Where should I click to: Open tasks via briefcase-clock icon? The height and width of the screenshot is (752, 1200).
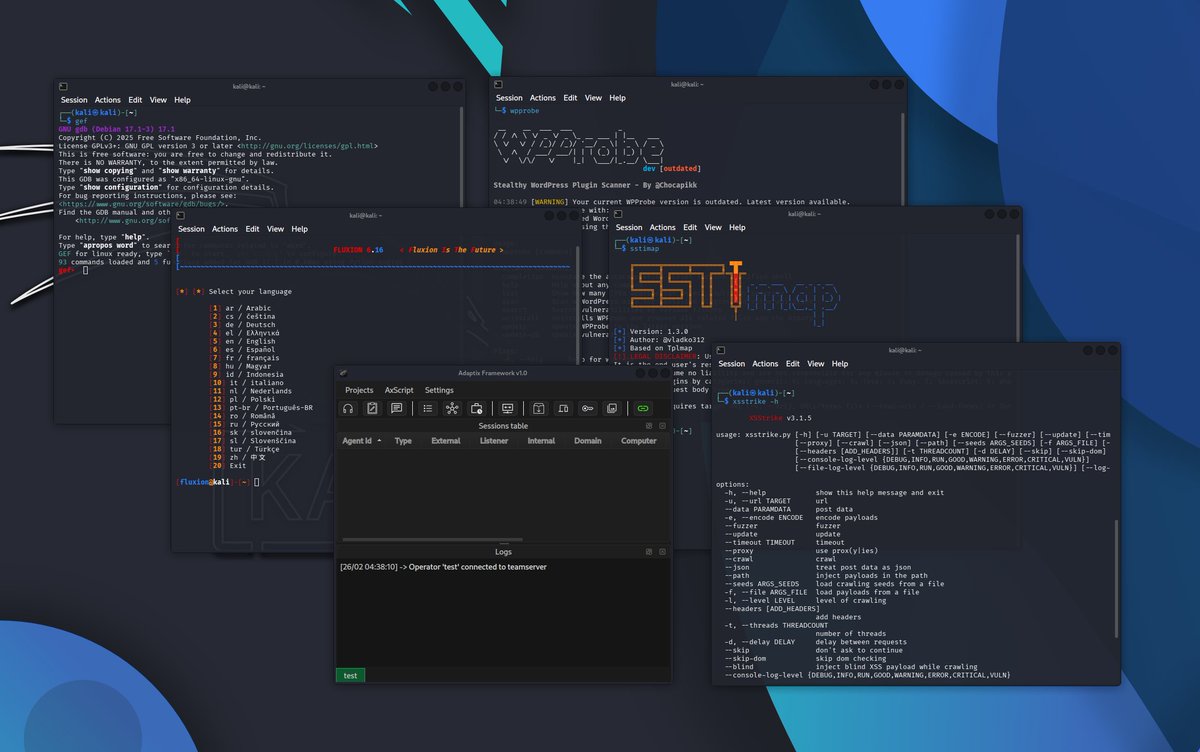click(476, 408)
